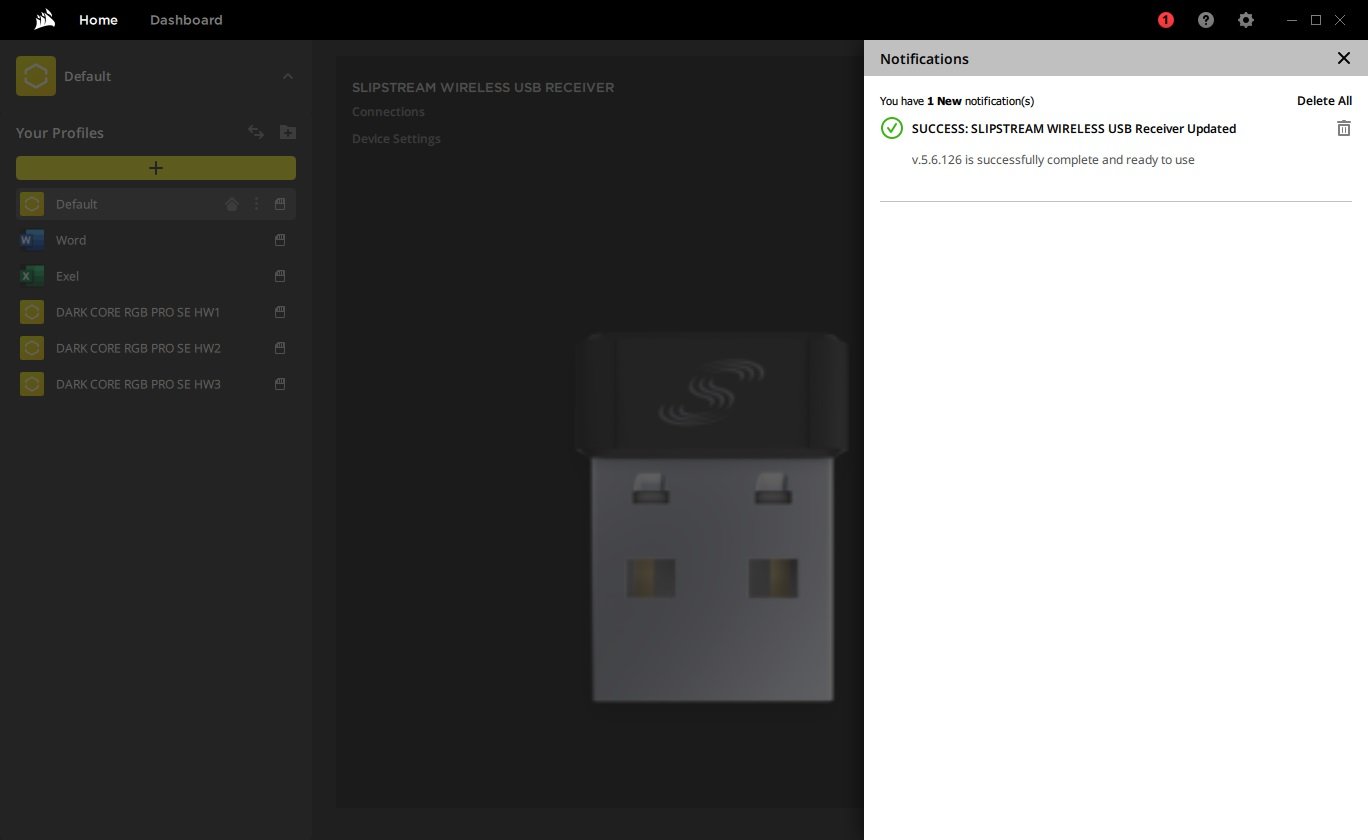The image size is (1368, 840).
Task: Click the onboard memory icon on Word row
Action: [x=280, y=240]
